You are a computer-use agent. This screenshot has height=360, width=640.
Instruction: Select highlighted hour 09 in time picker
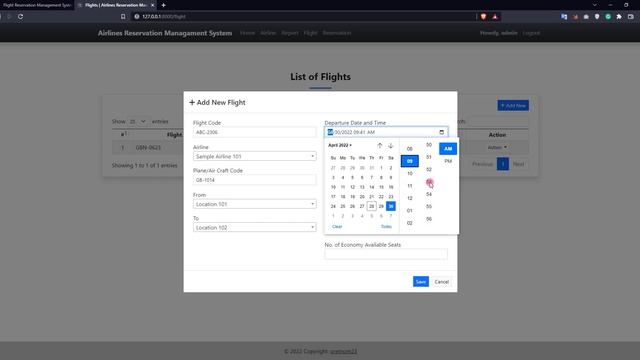[x=410, y=161]
